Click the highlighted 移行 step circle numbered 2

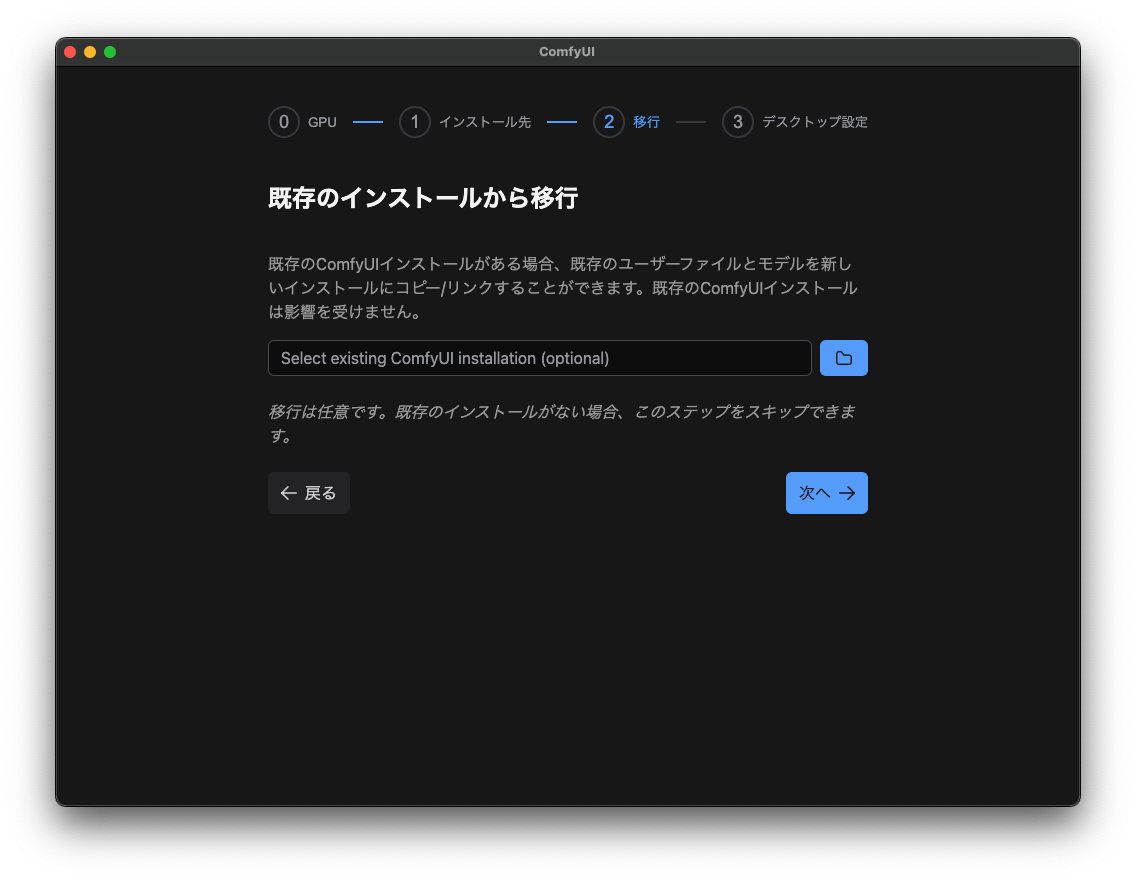pos(608,121)
